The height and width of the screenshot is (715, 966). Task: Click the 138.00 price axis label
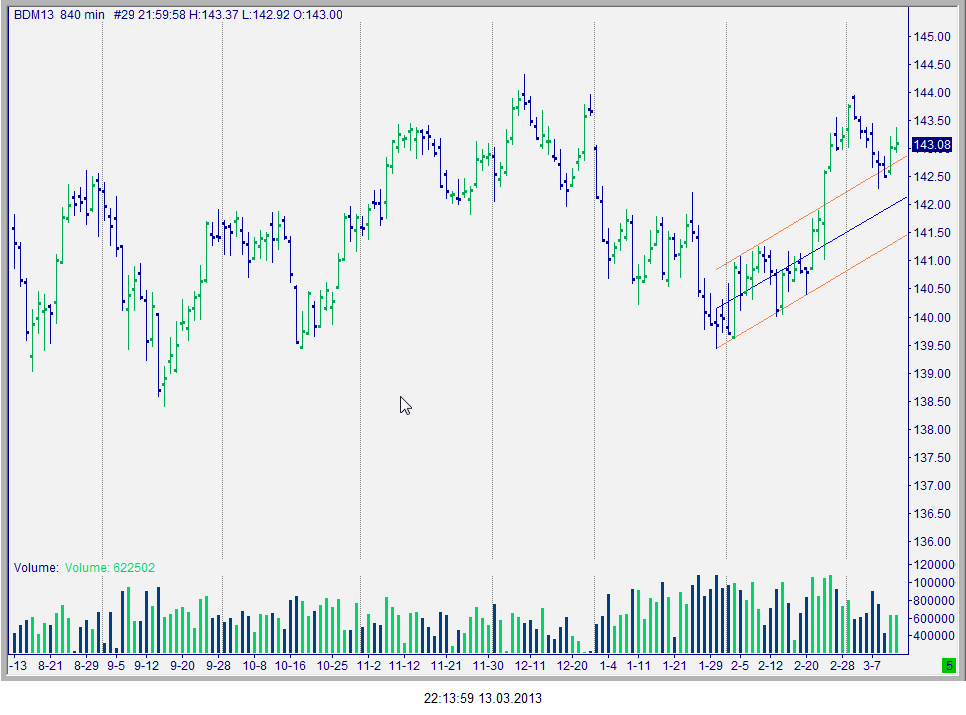[932, 430]
